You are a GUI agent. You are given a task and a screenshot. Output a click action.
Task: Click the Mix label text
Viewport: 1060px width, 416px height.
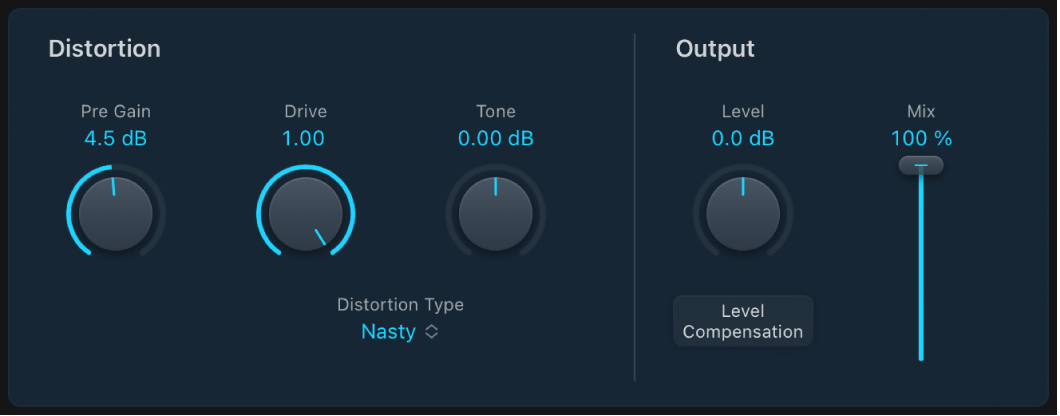(x=920, y=112)
